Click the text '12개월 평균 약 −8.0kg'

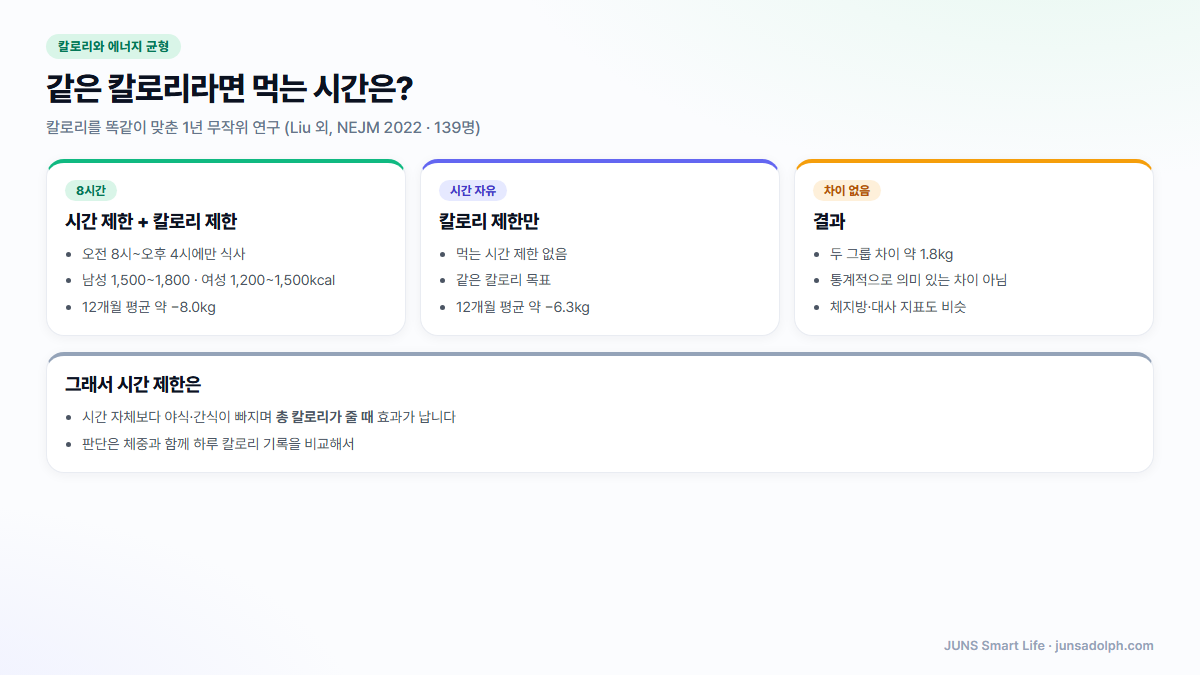(149, 307)
